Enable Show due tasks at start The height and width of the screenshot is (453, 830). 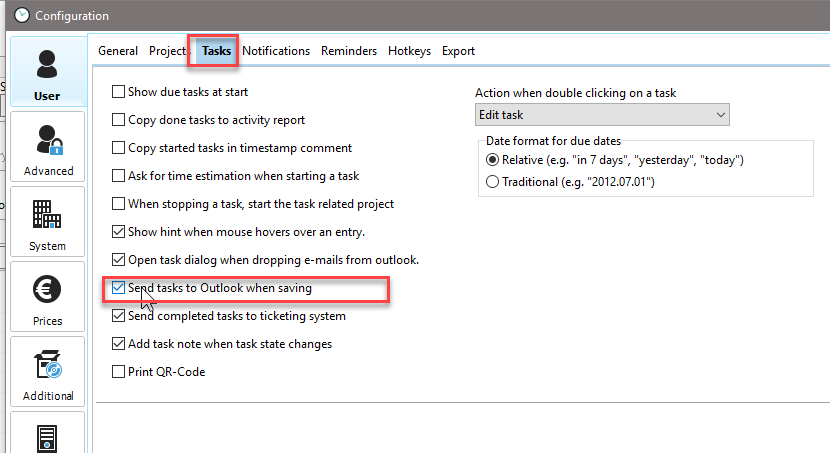[120, 92]
